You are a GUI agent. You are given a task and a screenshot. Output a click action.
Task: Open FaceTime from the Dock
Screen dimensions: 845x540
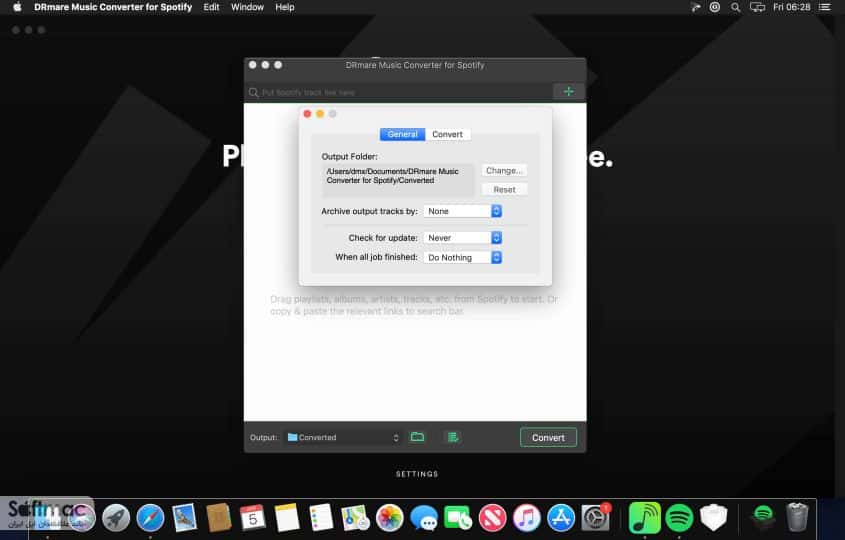point(458,518)
